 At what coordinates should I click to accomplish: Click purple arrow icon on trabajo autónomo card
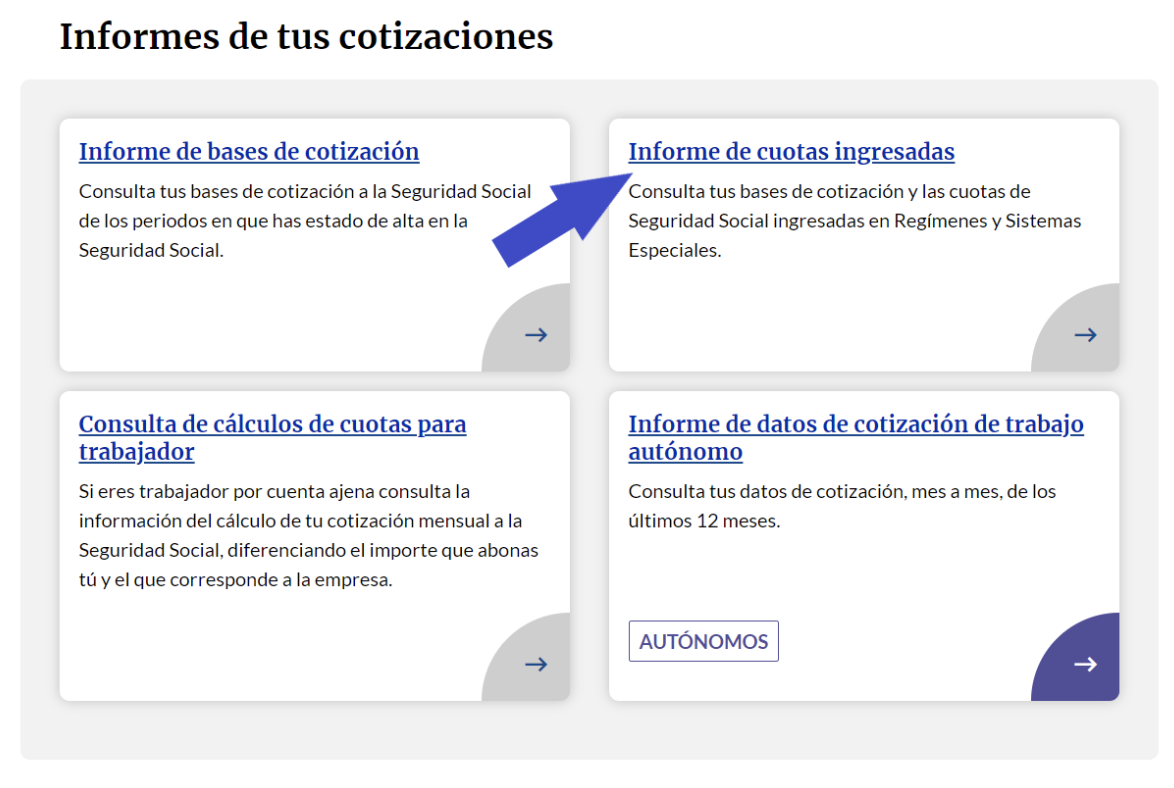coord(1086,664)
